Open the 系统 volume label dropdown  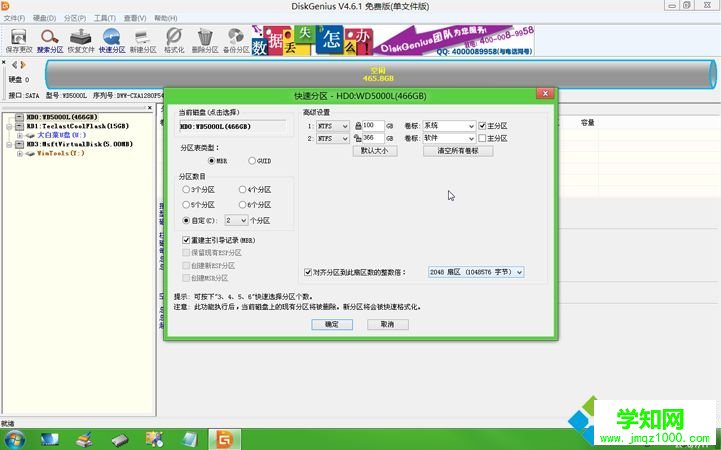point(449,125)
